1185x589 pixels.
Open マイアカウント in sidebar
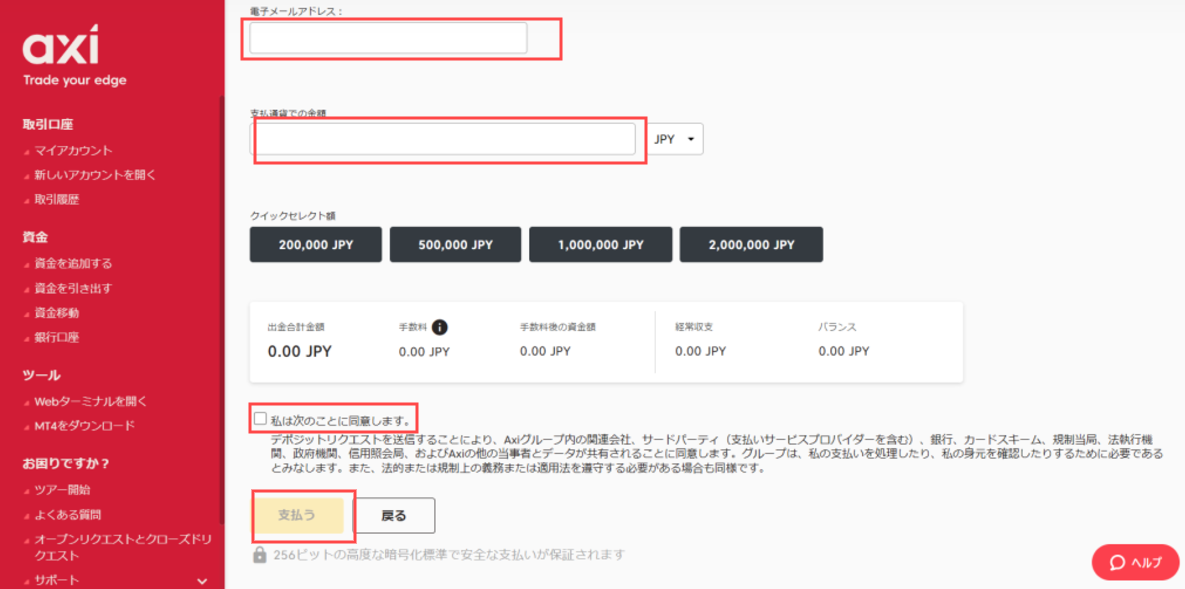73,150
